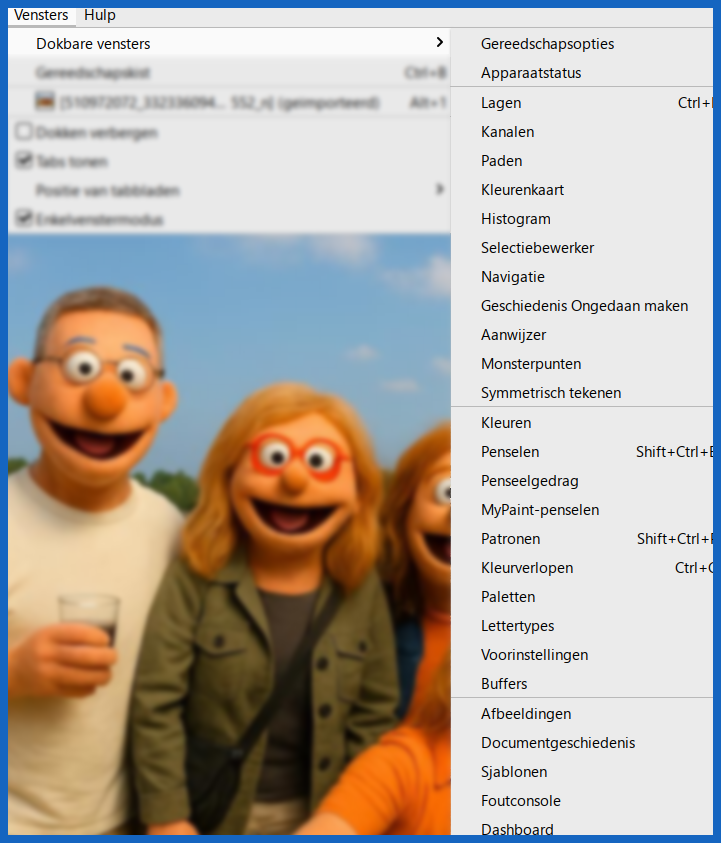Open the Afbeeldingen dialog

pos(582,714)
